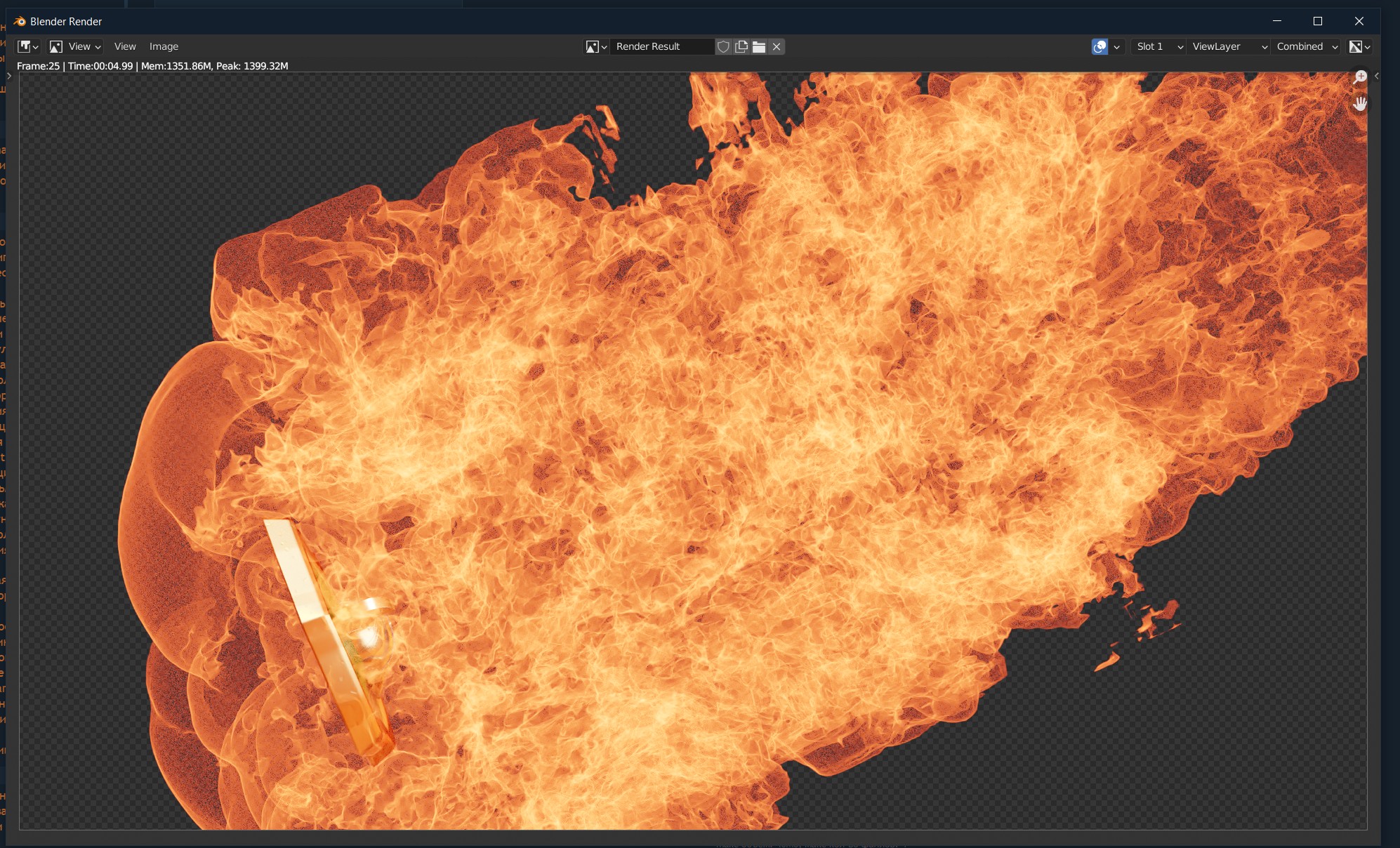Open the Image menu
This screenshot has width=1400, height=848.
pos(164,46)
